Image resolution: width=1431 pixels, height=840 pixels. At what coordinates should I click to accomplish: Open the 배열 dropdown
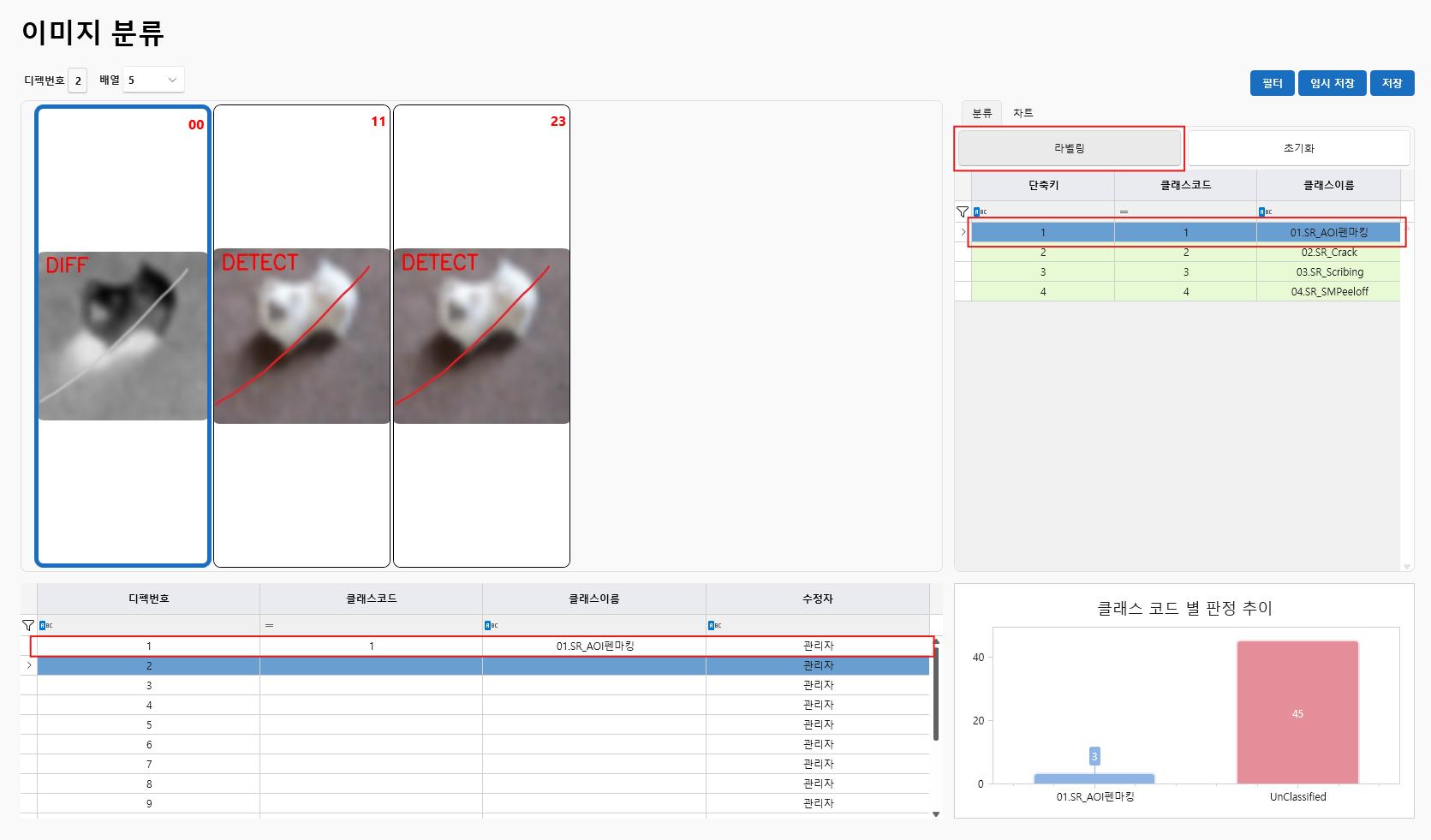click(x=153, y=80)
